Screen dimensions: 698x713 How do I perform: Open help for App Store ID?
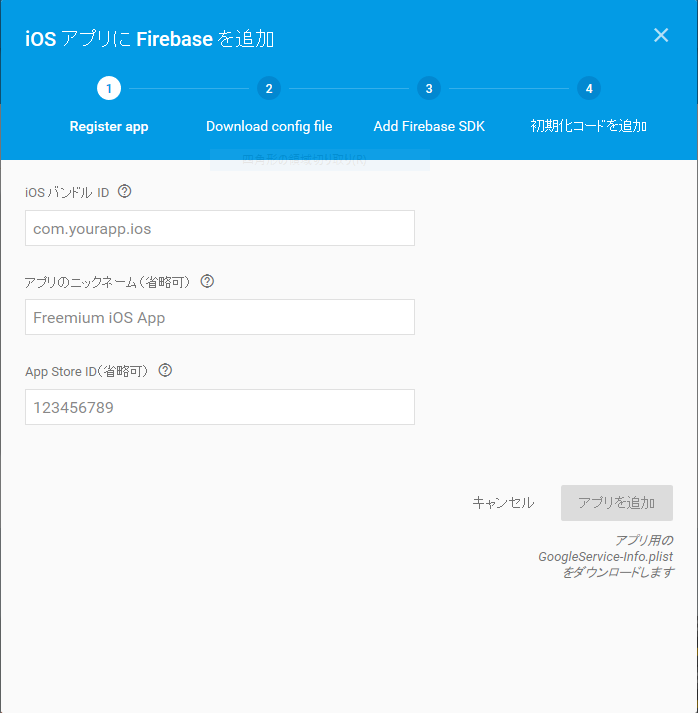pos(165,371)
